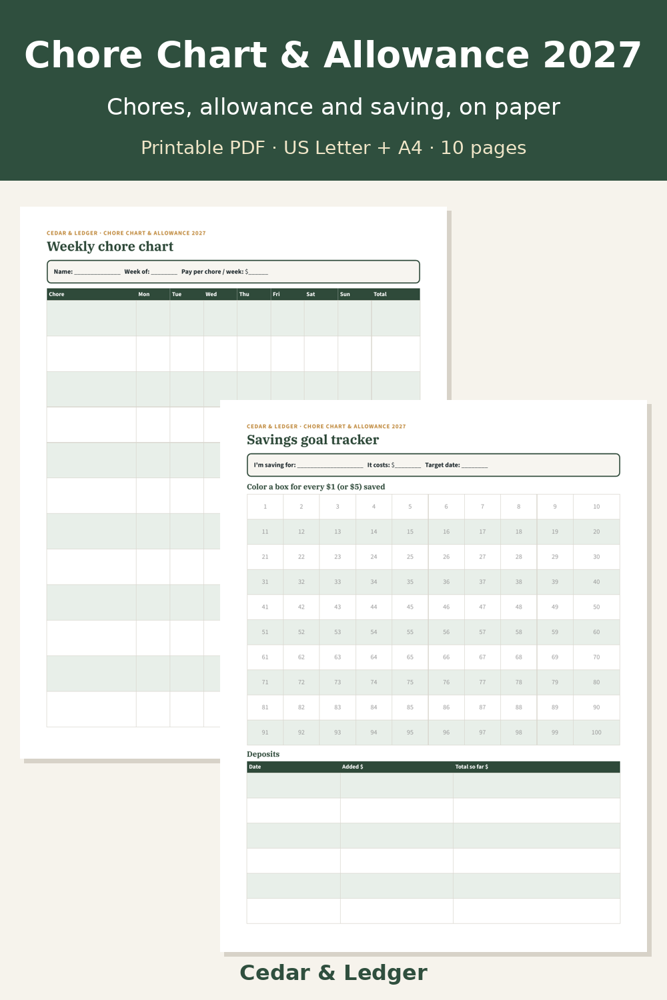Click savings box numbered 100
The image size is (667, 1000).
tap(596, 732)
